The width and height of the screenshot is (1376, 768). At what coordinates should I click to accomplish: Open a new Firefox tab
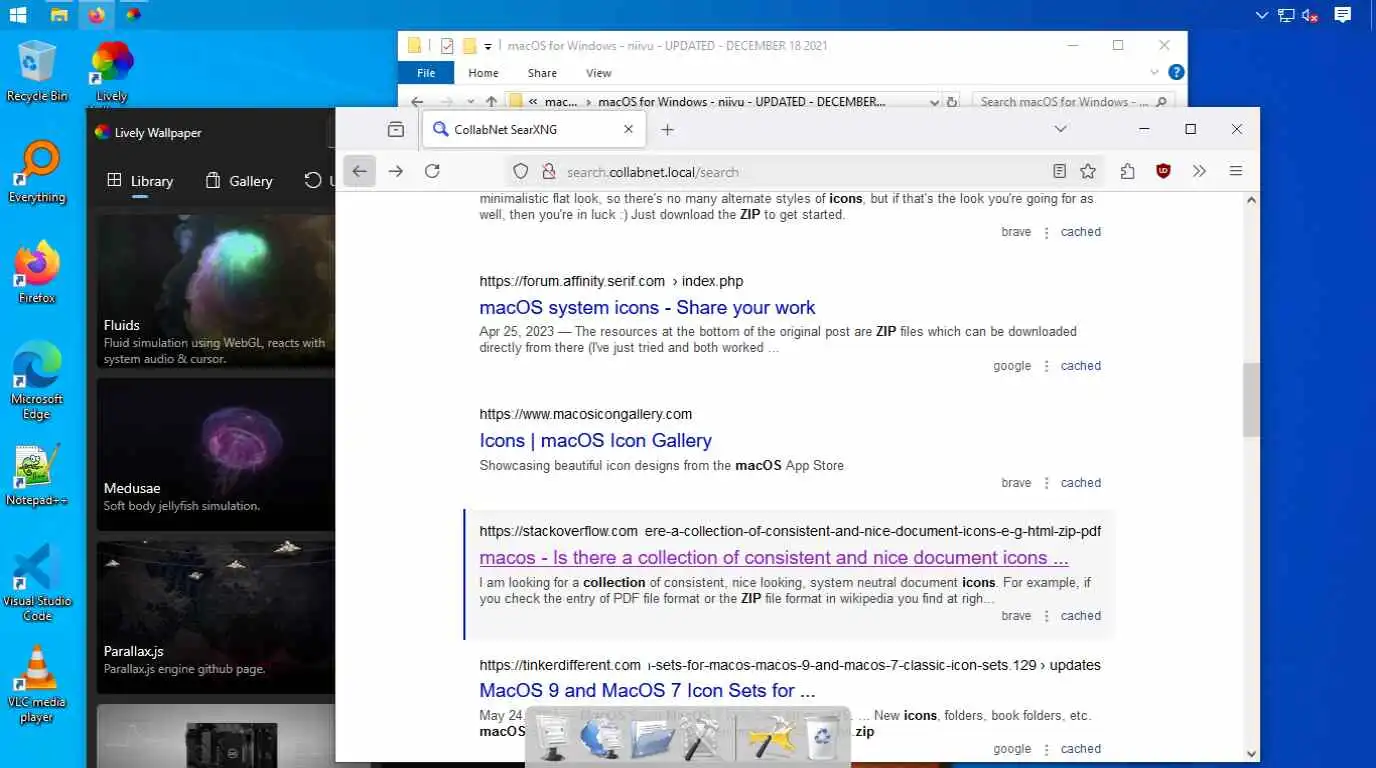(668, 129)
